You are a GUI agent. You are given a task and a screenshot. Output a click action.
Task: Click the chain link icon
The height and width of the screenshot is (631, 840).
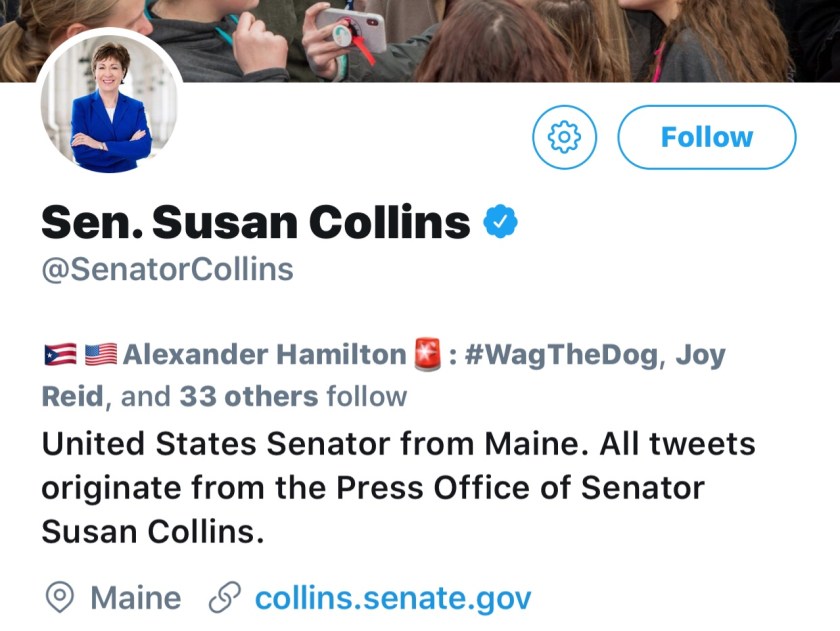tap(225, 598)
